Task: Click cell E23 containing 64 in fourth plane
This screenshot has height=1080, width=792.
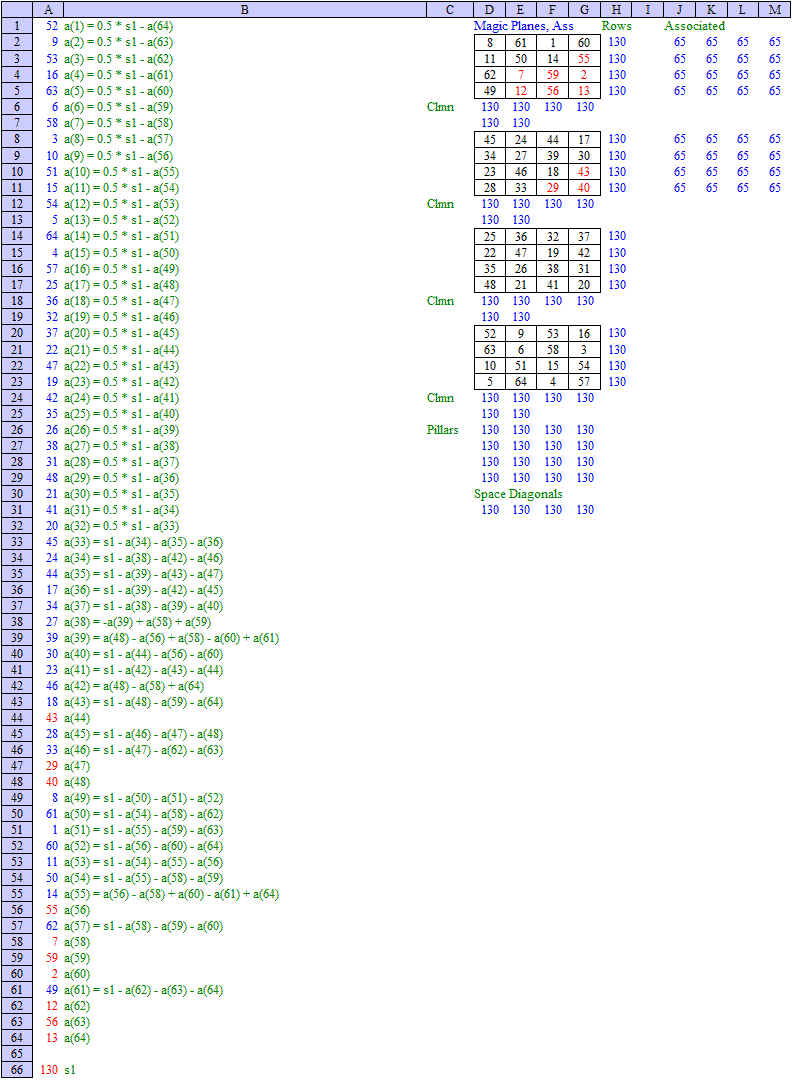Action: click(521, 382)
